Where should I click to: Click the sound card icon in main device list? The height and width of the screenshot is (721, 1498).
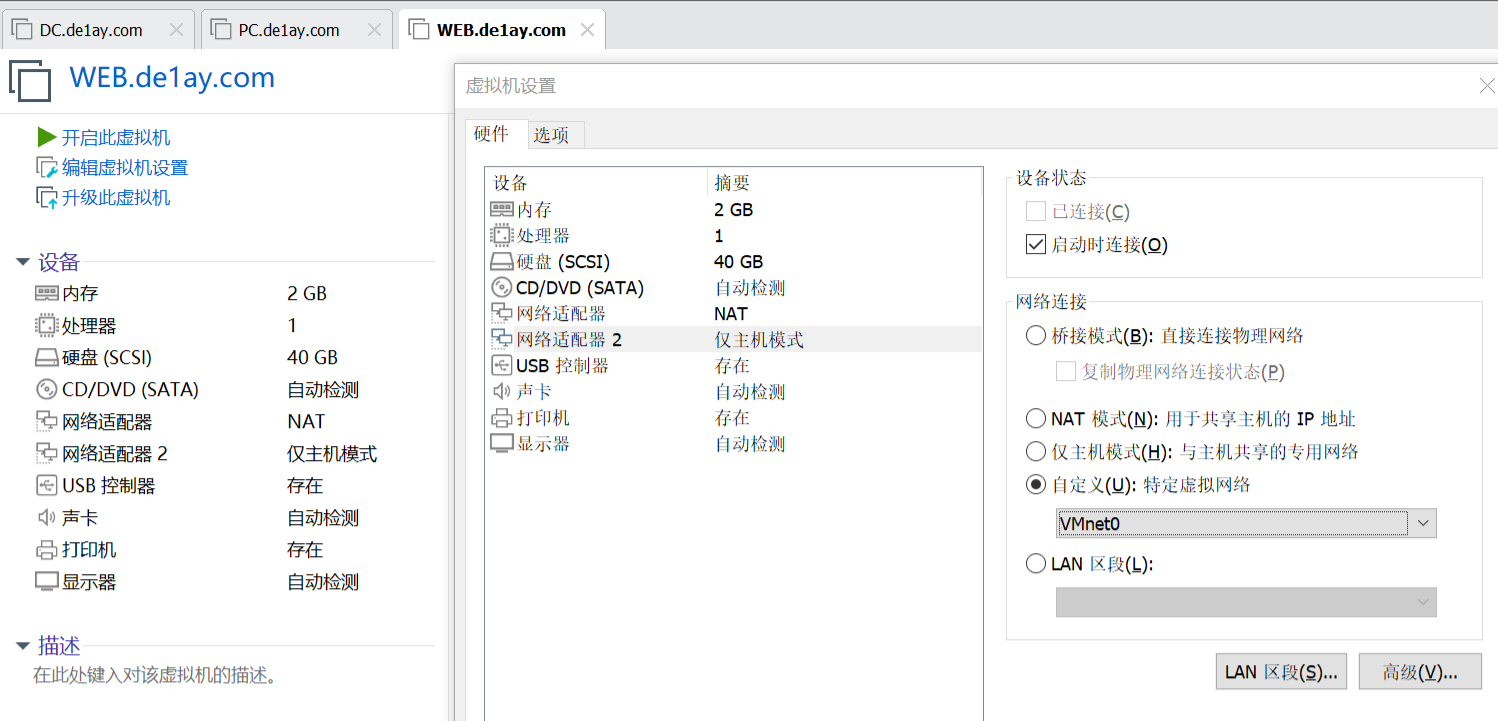click(x=47, y=518)
